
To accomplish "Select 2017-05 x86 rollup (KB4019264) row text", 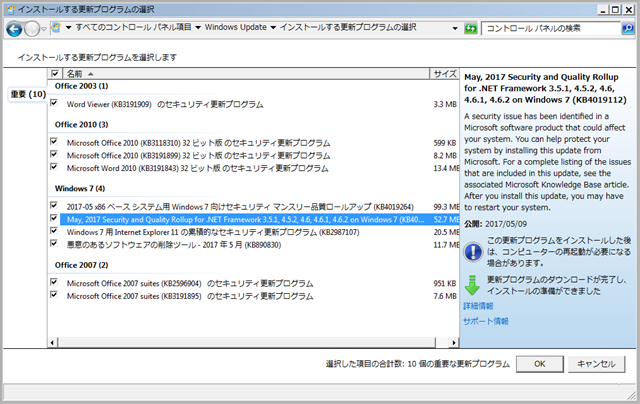I will (240, 207).
